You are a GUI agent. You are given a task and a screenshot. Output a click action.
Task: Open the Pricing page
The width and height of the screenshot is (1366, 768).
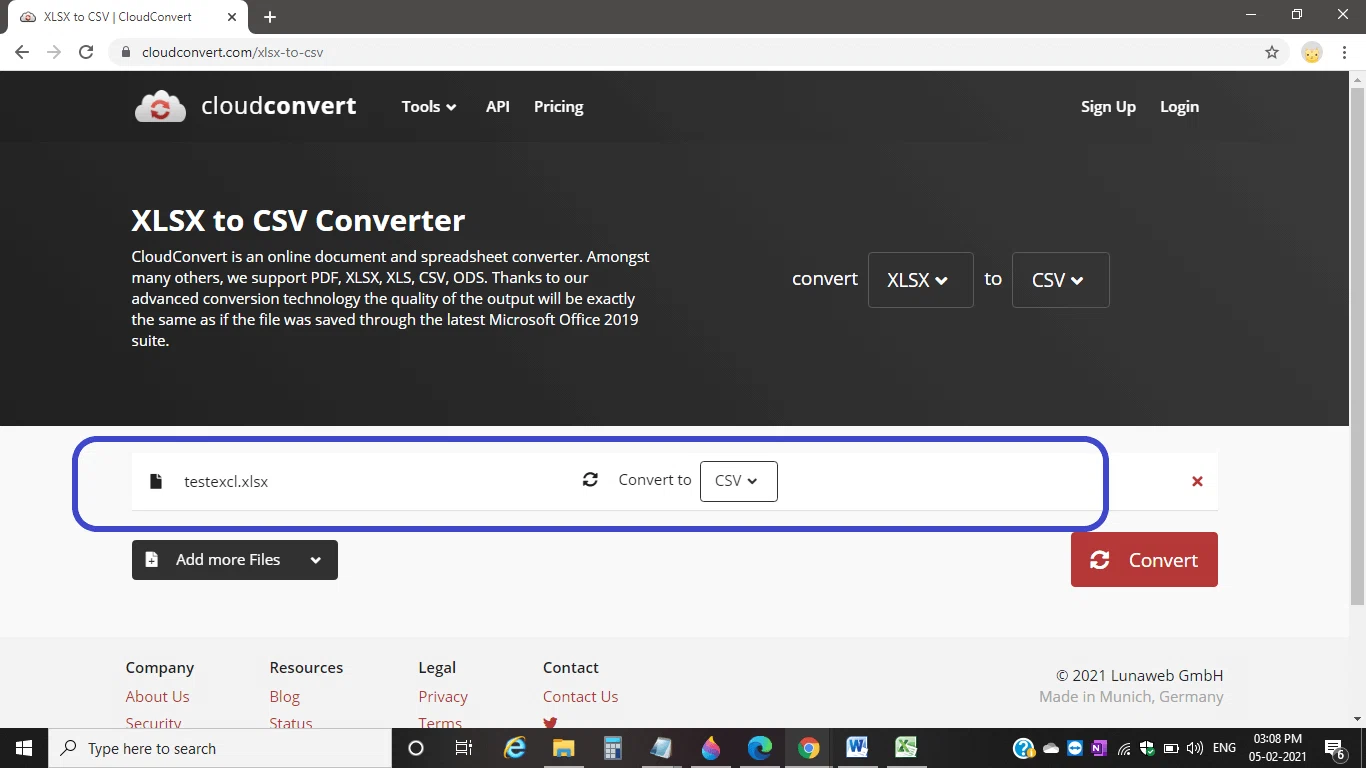pos(558,107)
